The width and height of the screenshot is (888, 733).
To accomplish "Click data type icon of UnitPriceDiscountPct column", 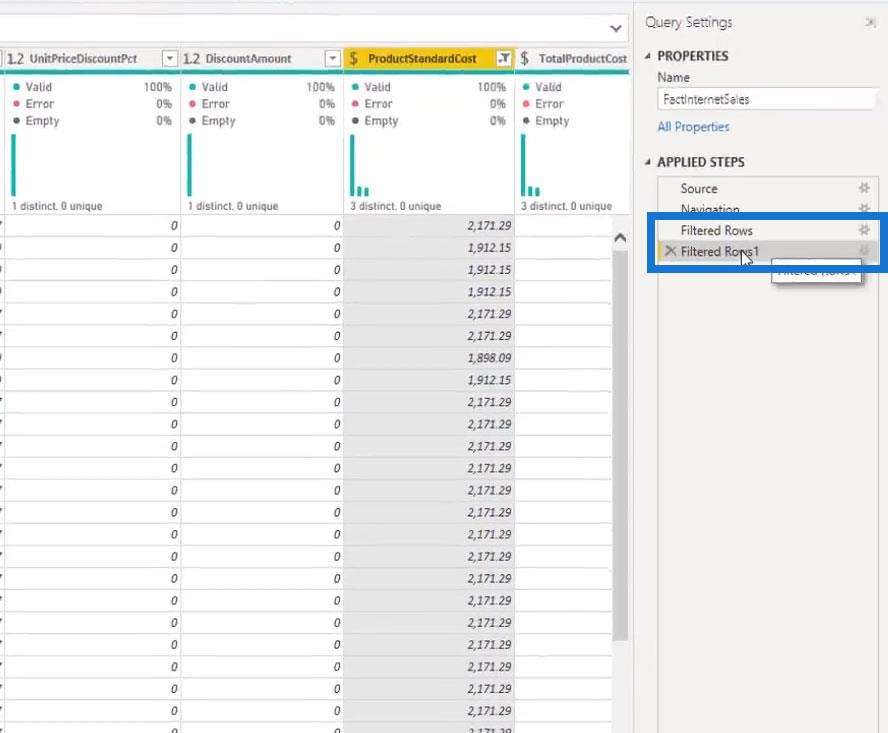I will pyautogui.click(x=15, y=59).
